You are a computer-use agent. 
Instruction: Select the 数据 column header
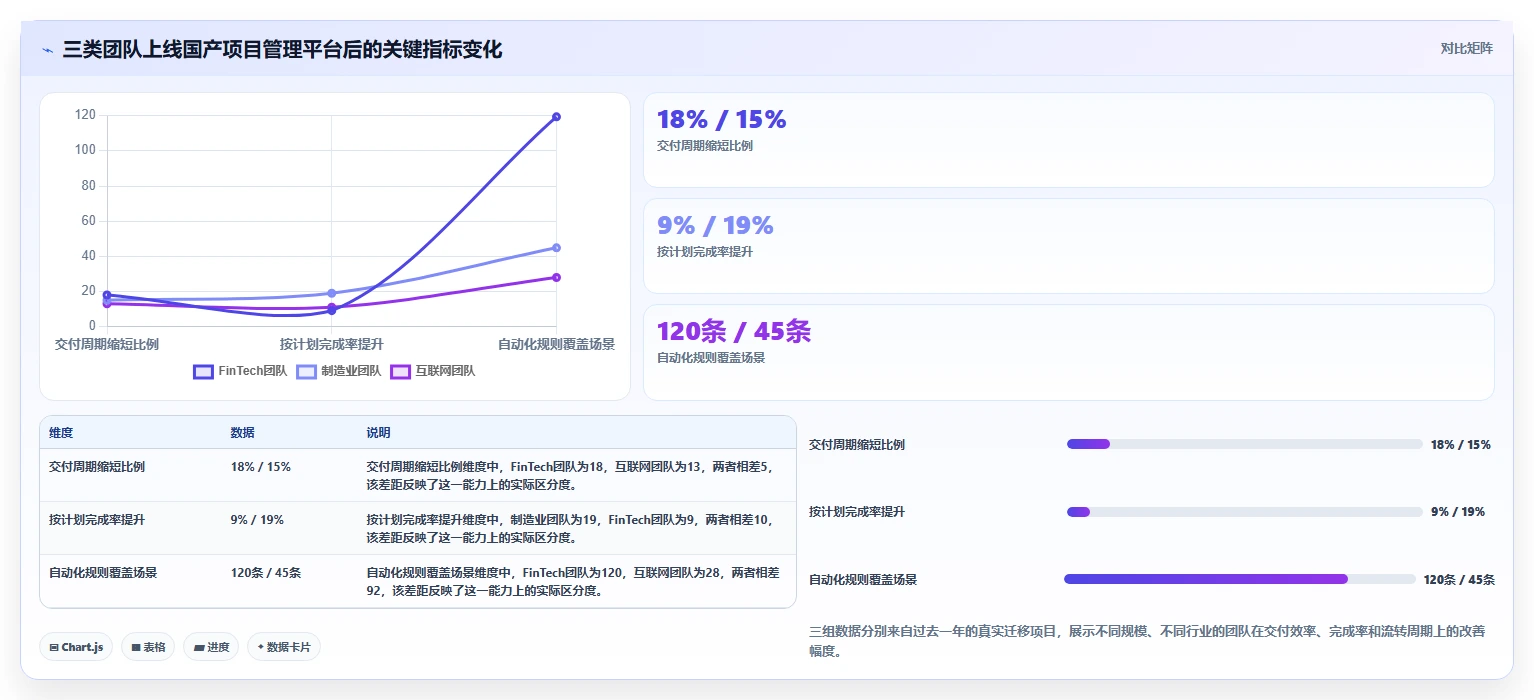[242, 433]
